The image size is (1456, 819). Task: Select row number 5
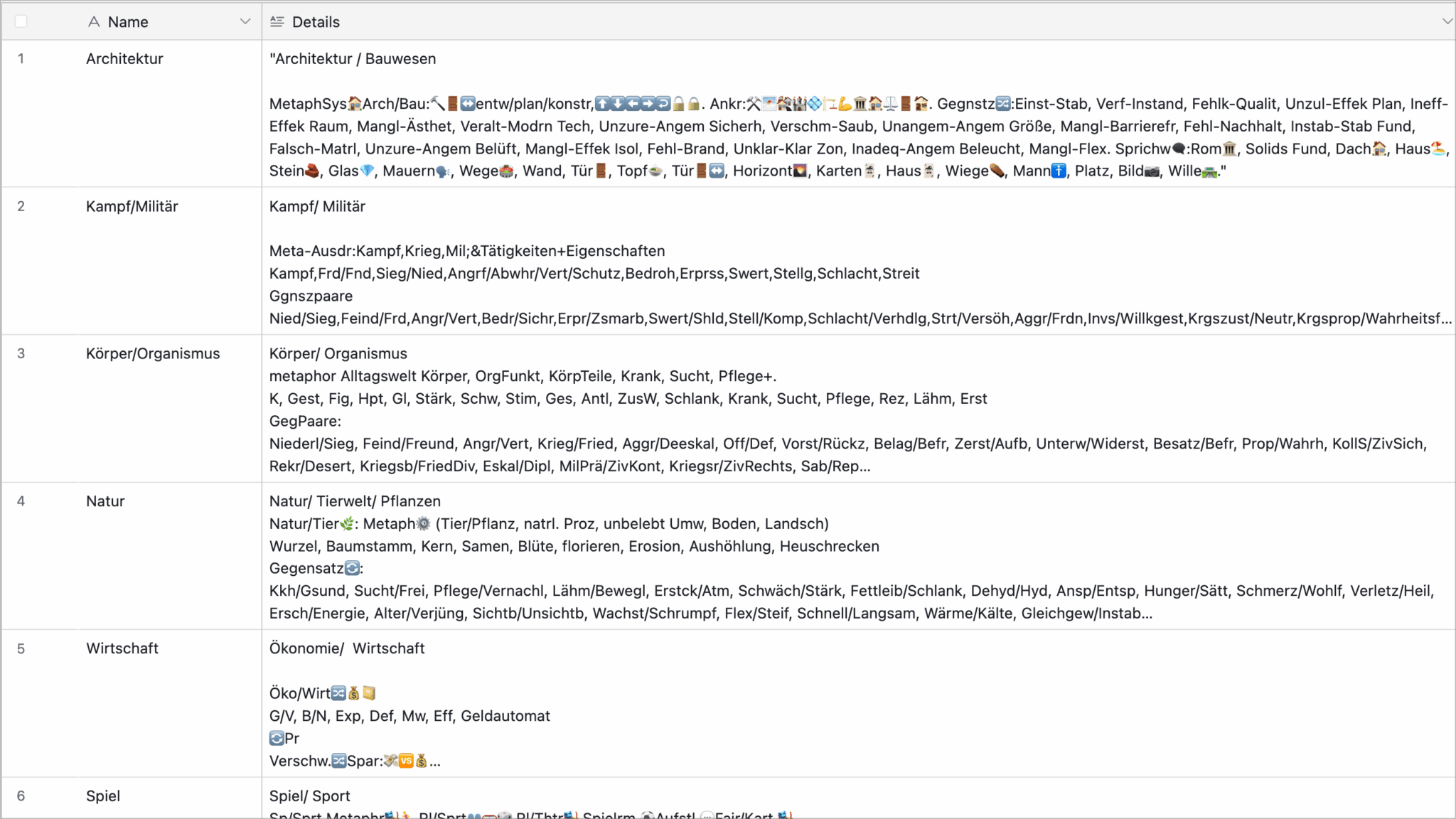pyautogui.click(x=21, y=649)
